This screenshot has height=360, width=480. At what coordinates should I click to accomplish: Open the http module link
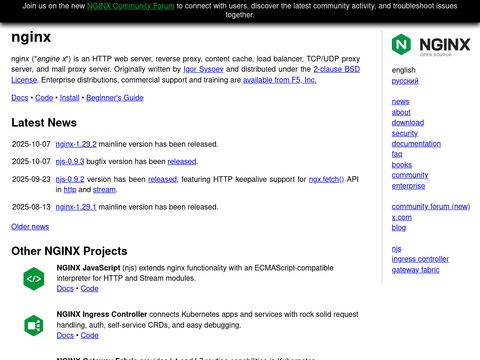pyautogui.click(x=70, y=189)
